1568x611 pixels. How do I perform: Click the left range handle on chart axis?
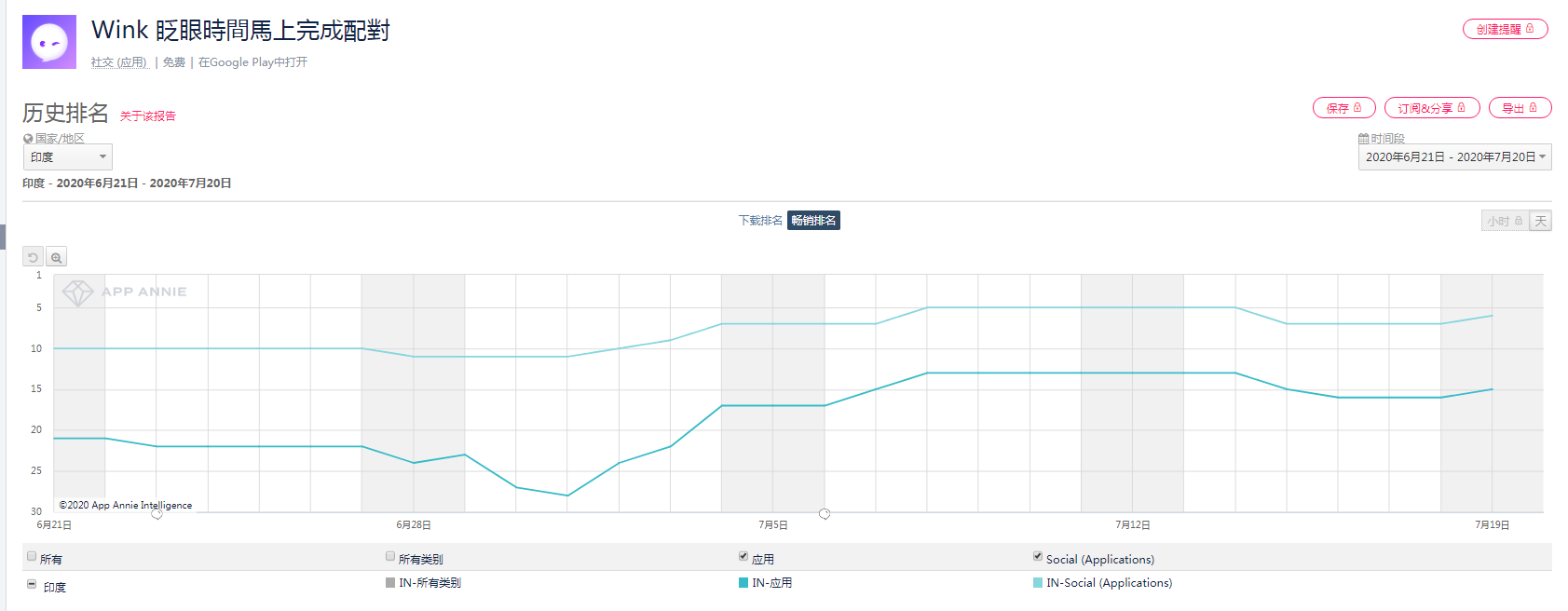(157, 513)
